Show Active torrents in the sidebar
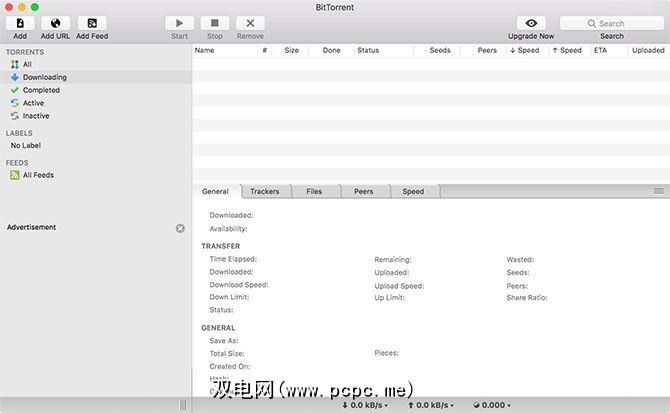The height and width of the screenshot is (413, 670). pyautogui.click(x=96, y=103)
